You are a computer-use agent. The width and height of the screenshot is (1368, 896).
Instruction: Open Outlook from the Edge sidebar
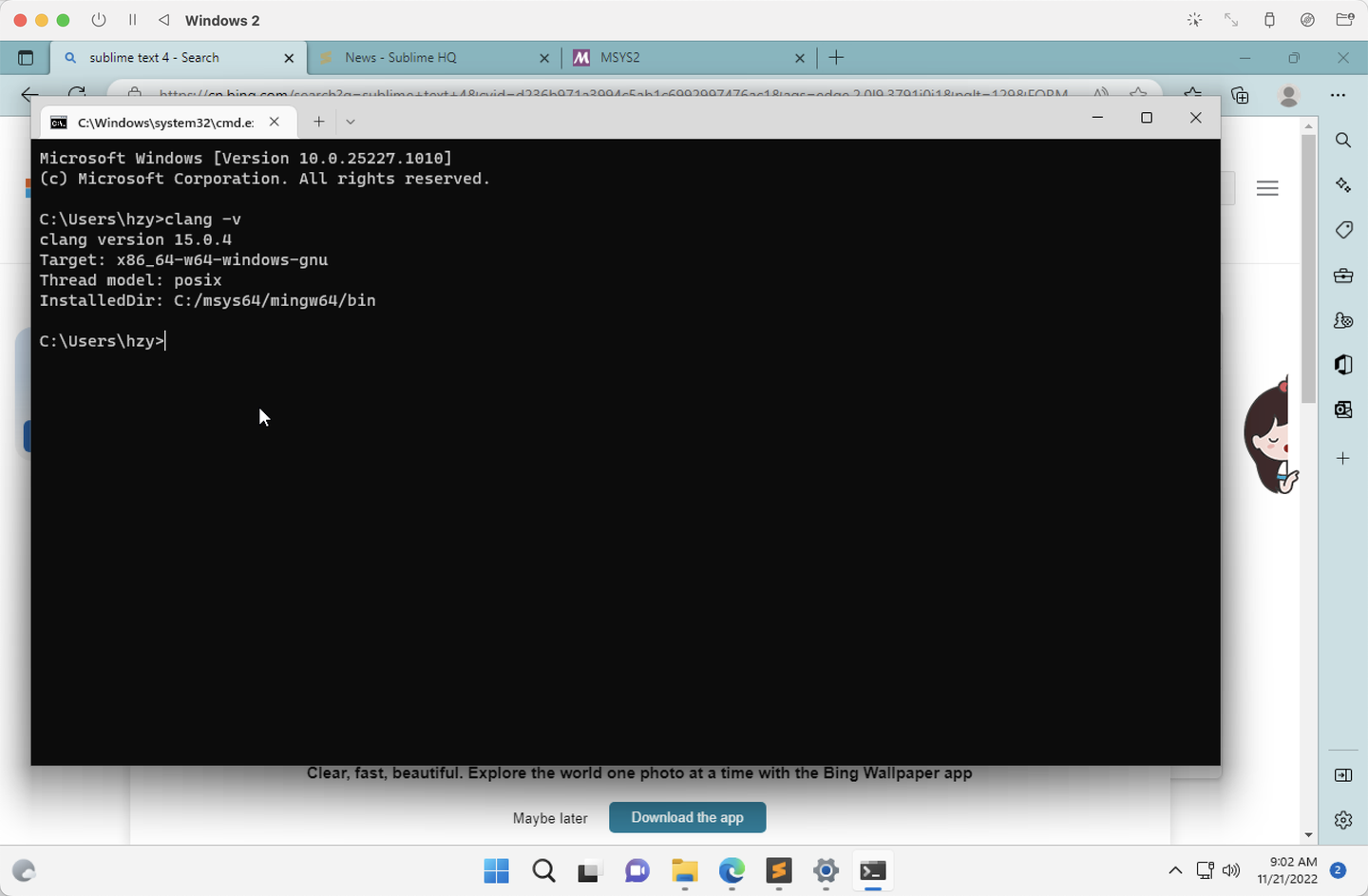1342,409
